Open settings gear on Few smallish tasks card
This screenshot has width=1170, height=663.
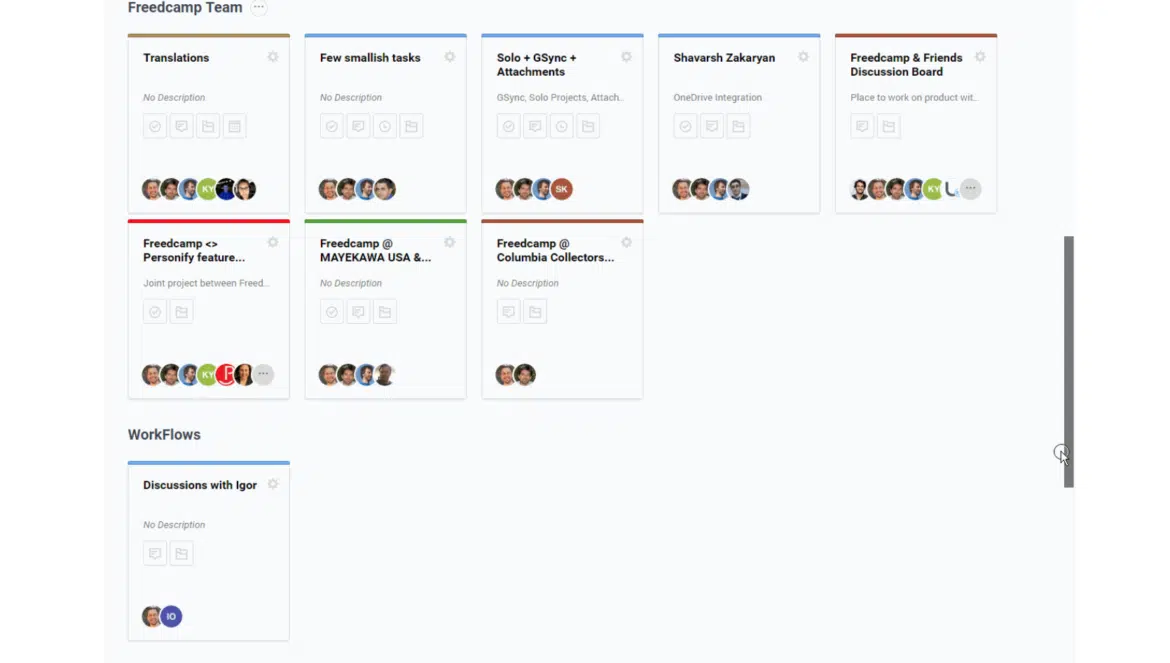pyautogui.click(x=450, y=58)
